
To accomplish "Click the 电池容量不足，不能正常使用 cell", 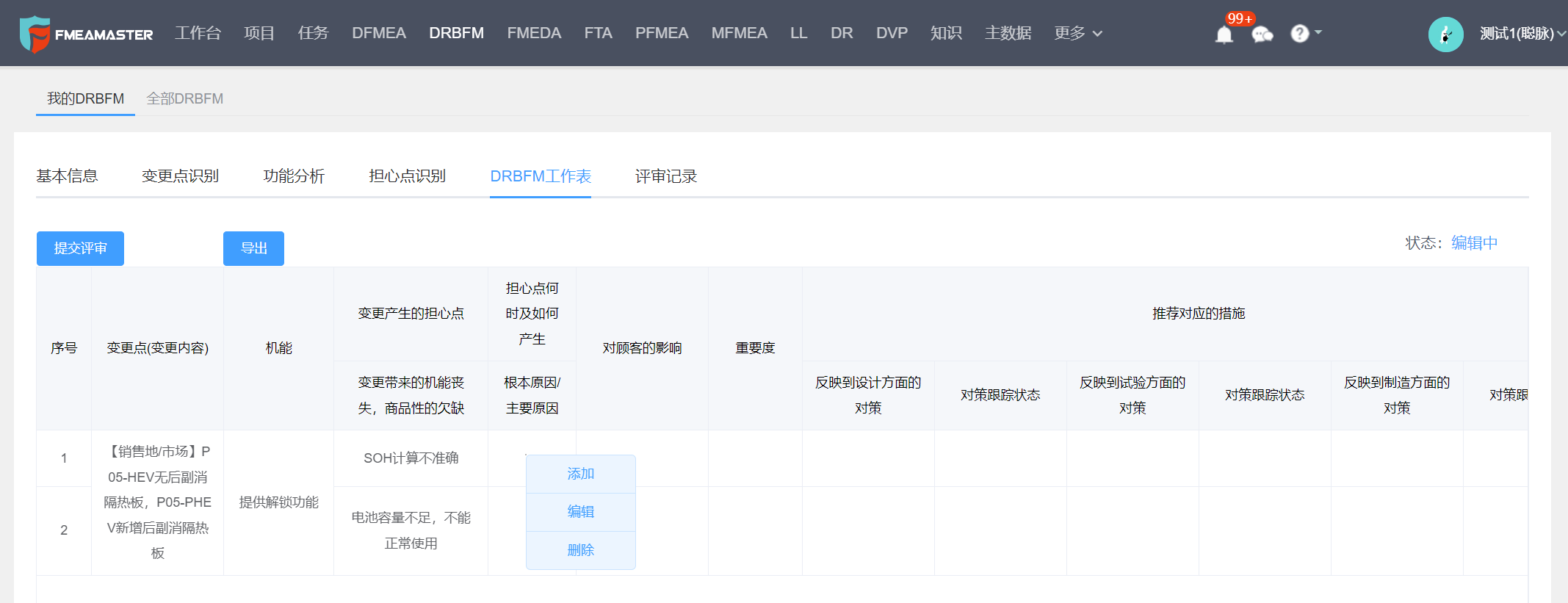I will pyautogui.click(x=411, y=530).
